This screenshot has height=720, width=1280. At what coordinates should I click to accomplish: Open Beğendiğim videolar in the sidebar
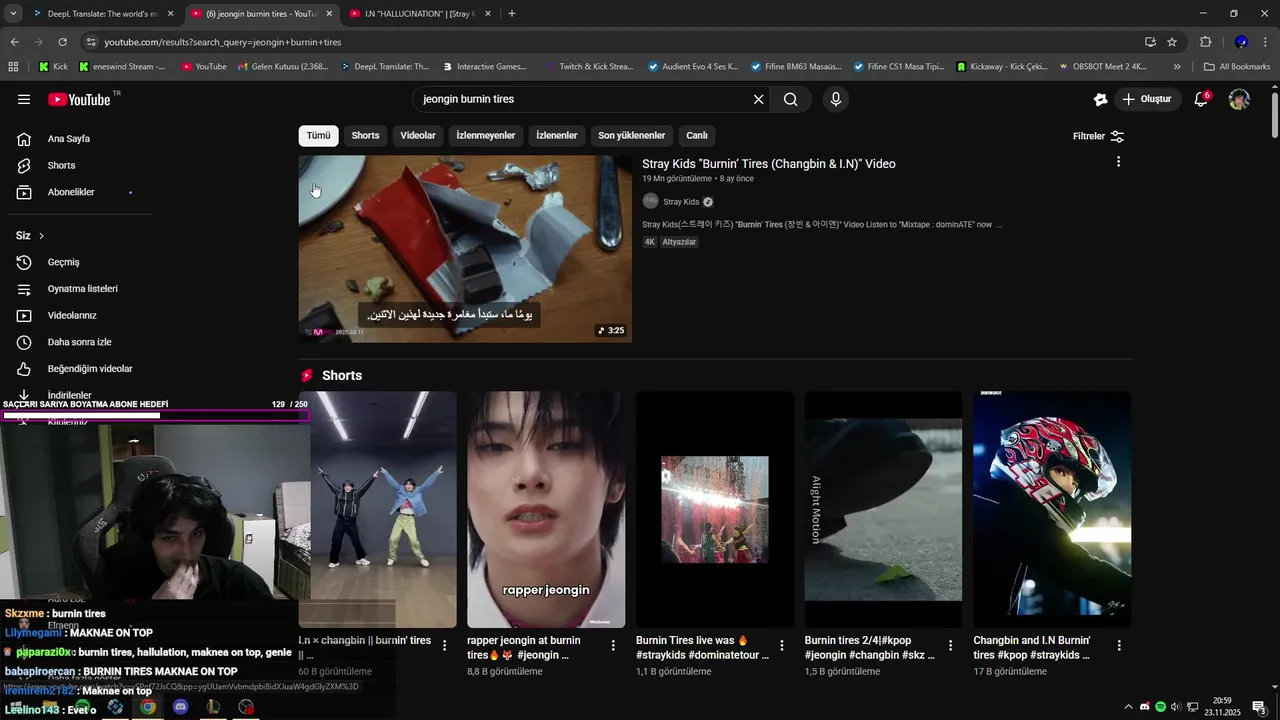pyautogui.click(x=90, y=369)
